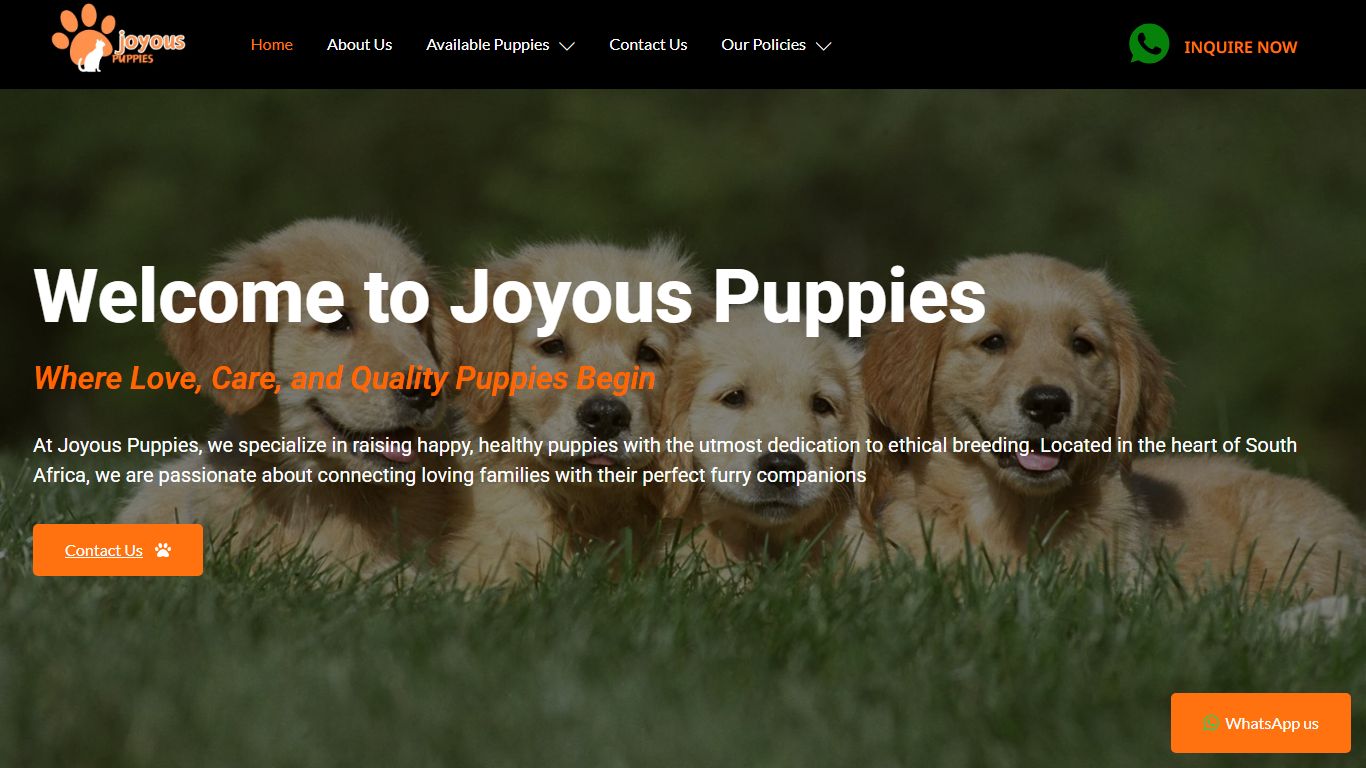Click the INQUIRE NOW link
Viewport: 1366px width, 768px height.
coord(1240,47)
